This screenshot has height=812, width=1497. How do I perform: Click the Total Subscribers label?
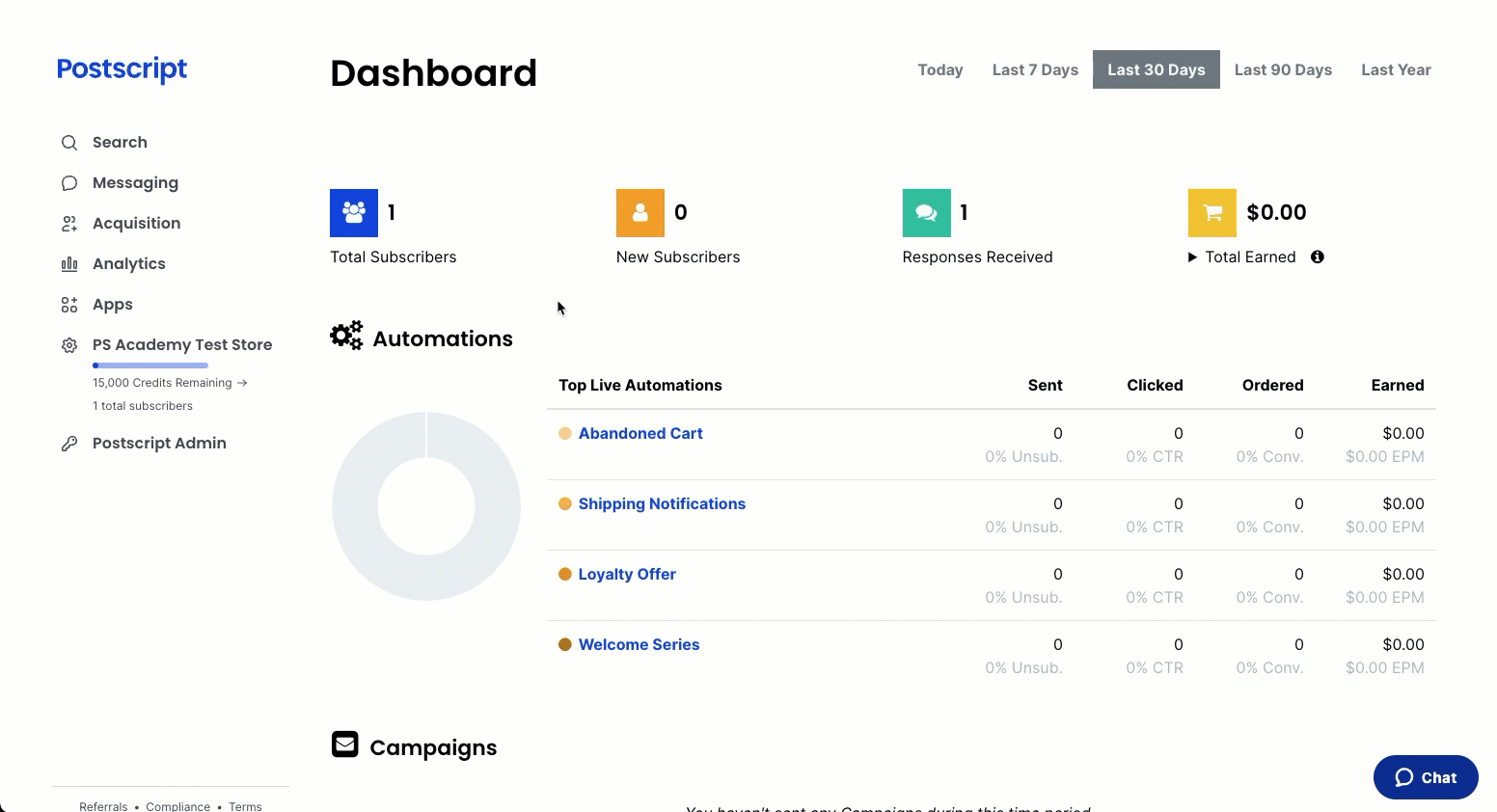(394, 257)
